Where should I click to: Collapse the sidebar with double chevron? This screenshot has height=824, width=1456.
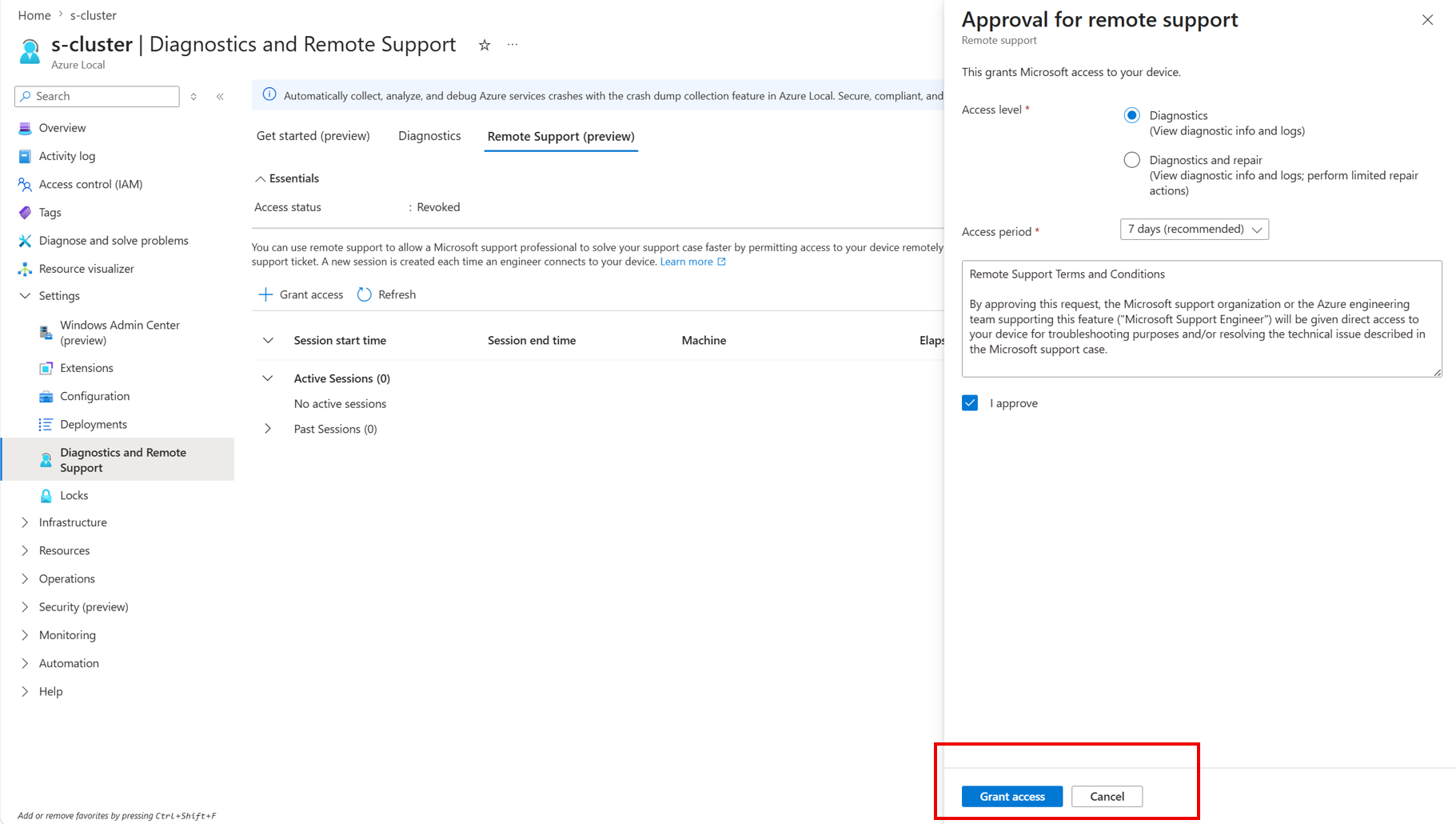pyautogui.click(x=220, y=96)
